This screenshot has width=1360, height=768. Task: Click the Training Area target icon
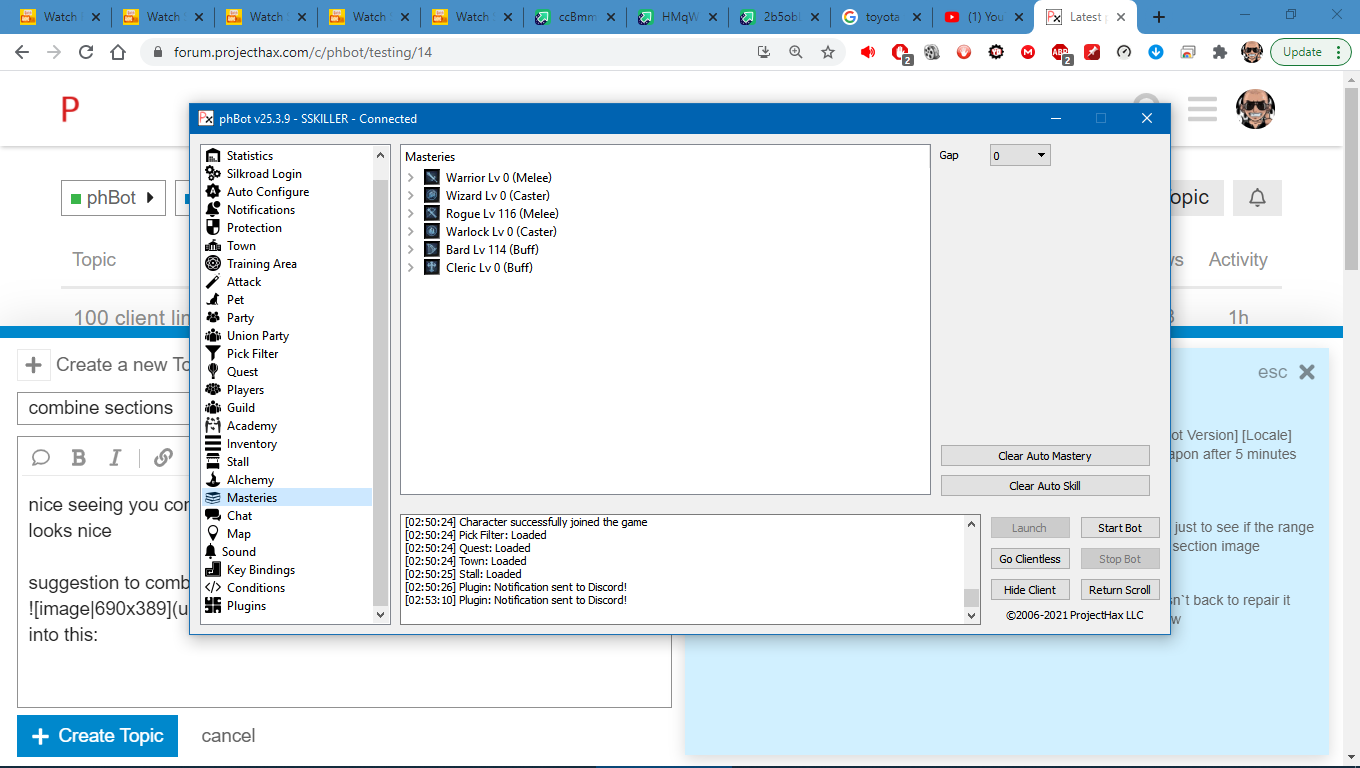212,264
